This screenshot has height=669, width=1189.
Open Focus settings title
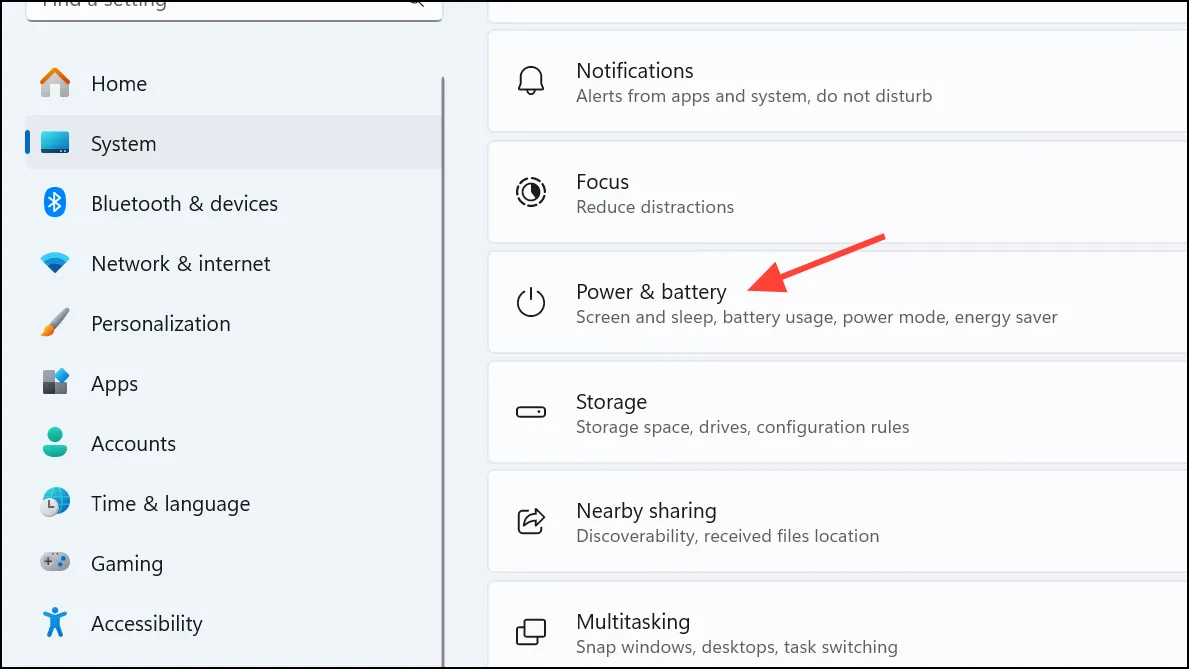click(x=603, y=182)
